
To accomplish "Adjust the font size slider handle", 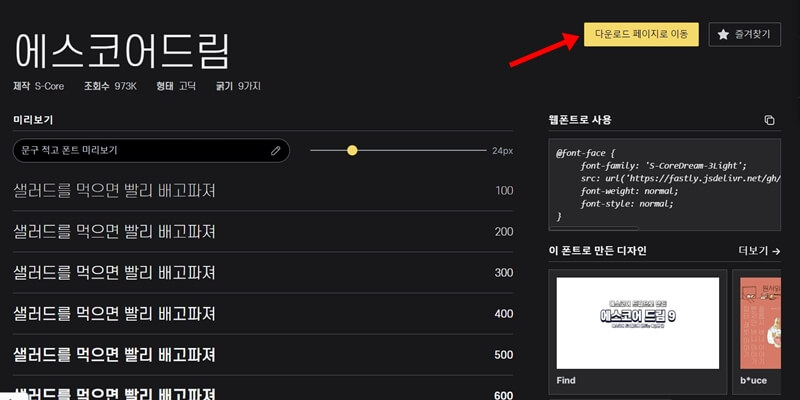I will pyautogui.click(x=352, y=151).
